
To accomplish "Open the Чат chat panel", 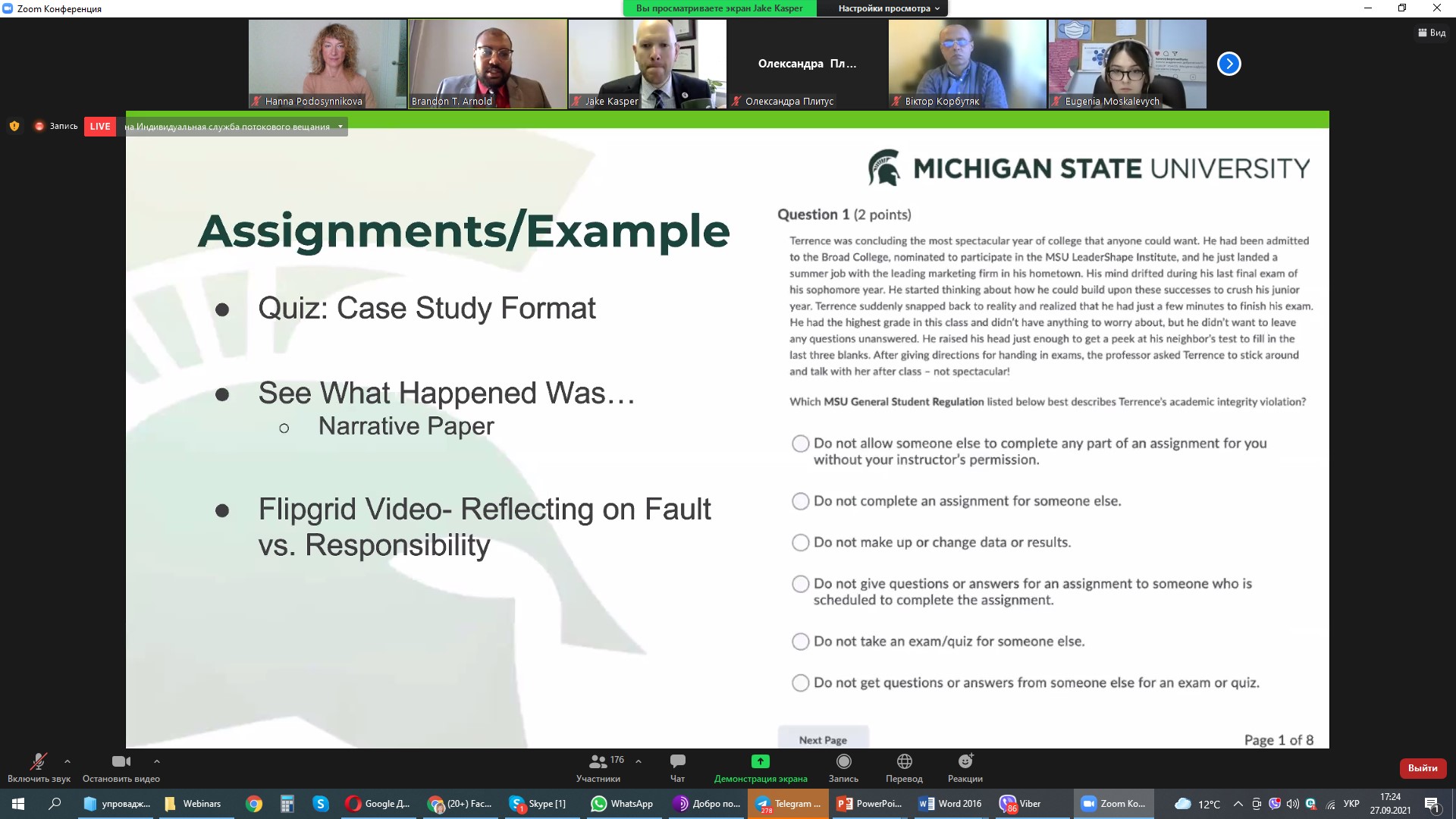I will tap(677, 762).
